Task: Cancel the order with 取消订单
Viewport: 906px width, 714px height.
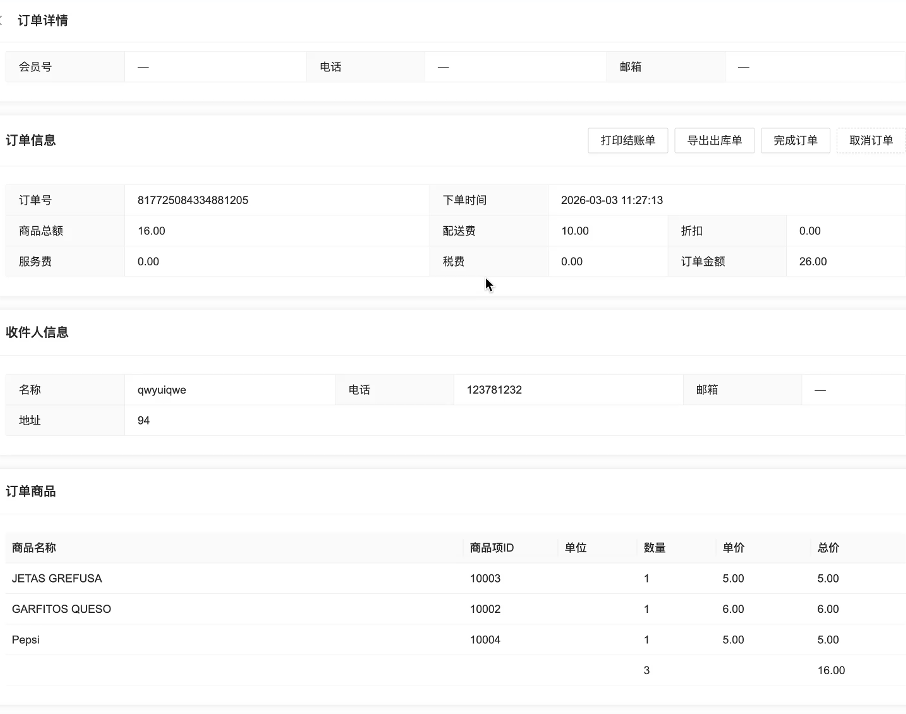Action: pos(870,141)
